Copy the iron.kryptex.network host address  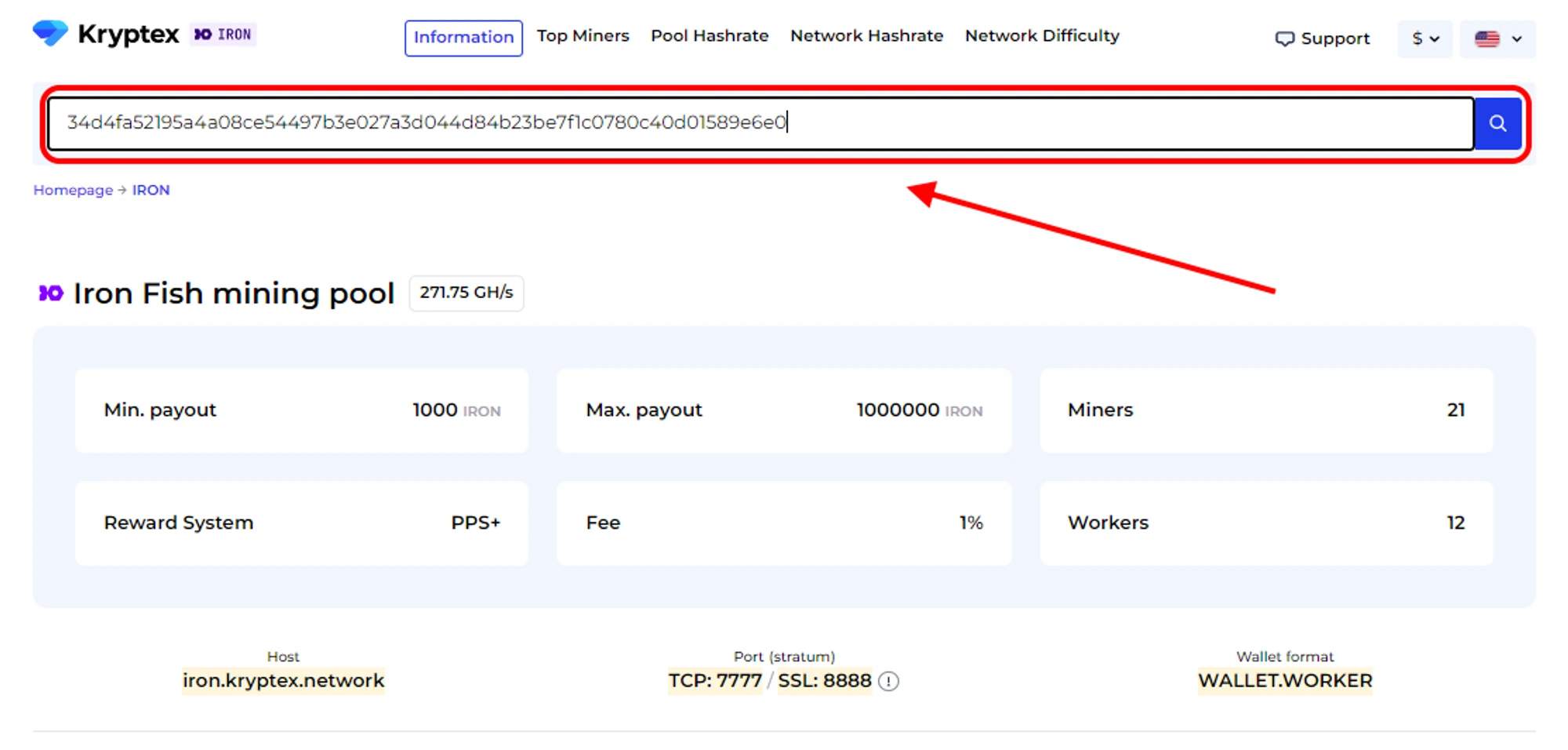click(x=283, y=680)
